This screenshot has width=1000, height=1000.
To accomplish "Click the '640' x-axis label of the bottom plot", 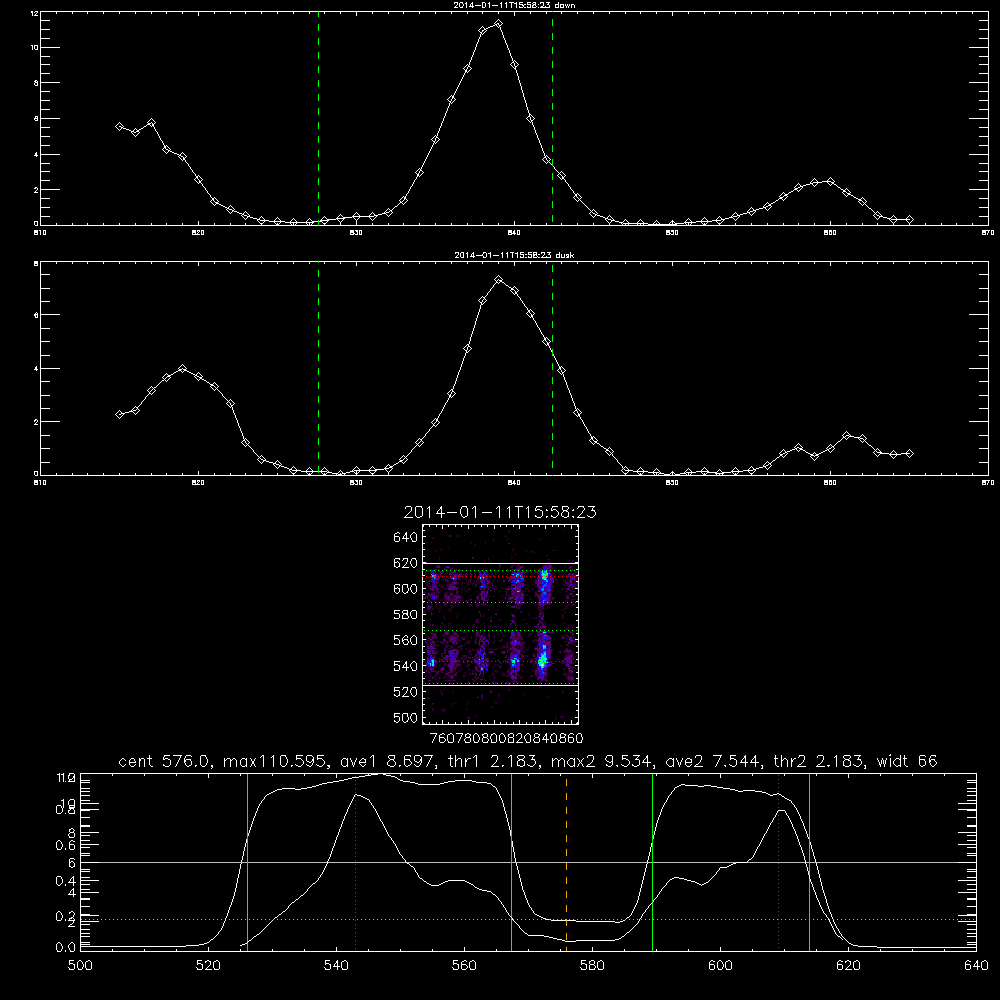I will [976, 965].
